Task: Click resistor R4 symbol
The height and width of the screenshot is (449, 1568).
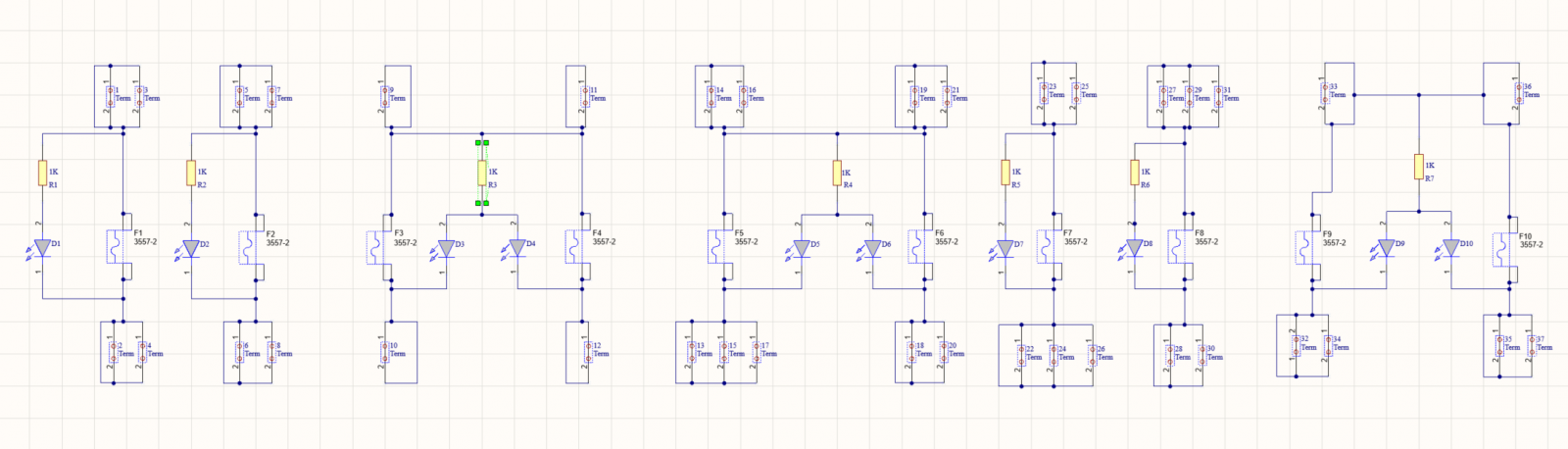Action: coord(837,174)
